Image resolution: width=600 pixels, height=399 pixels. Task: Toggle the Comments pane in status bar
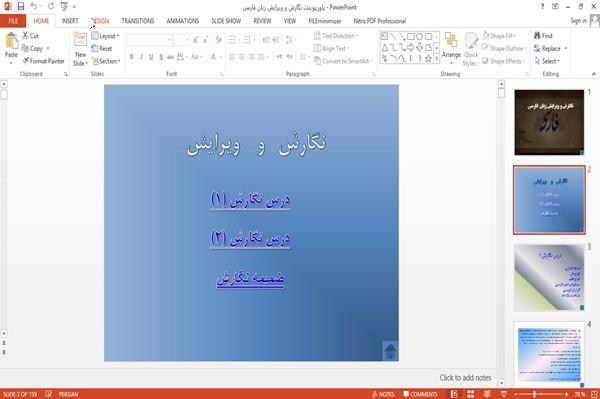click(x=420, y=394)
